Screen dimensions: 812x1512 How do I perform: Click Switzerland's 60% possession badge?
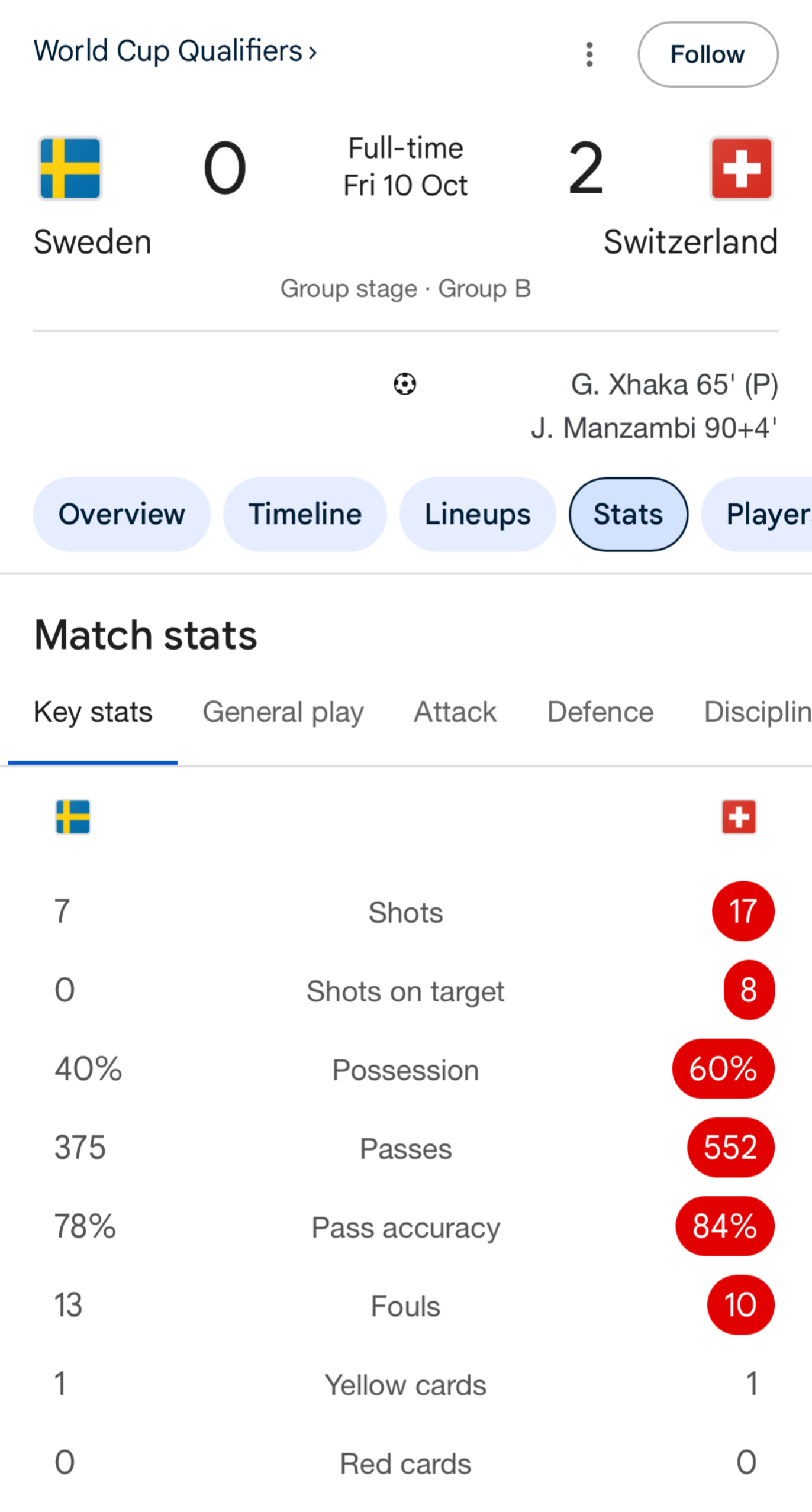723,1069
